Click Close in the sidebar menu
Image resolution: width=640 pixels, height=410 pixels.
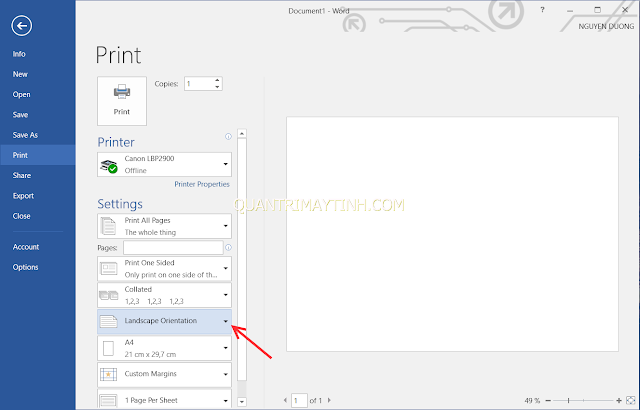coord(21,216)
